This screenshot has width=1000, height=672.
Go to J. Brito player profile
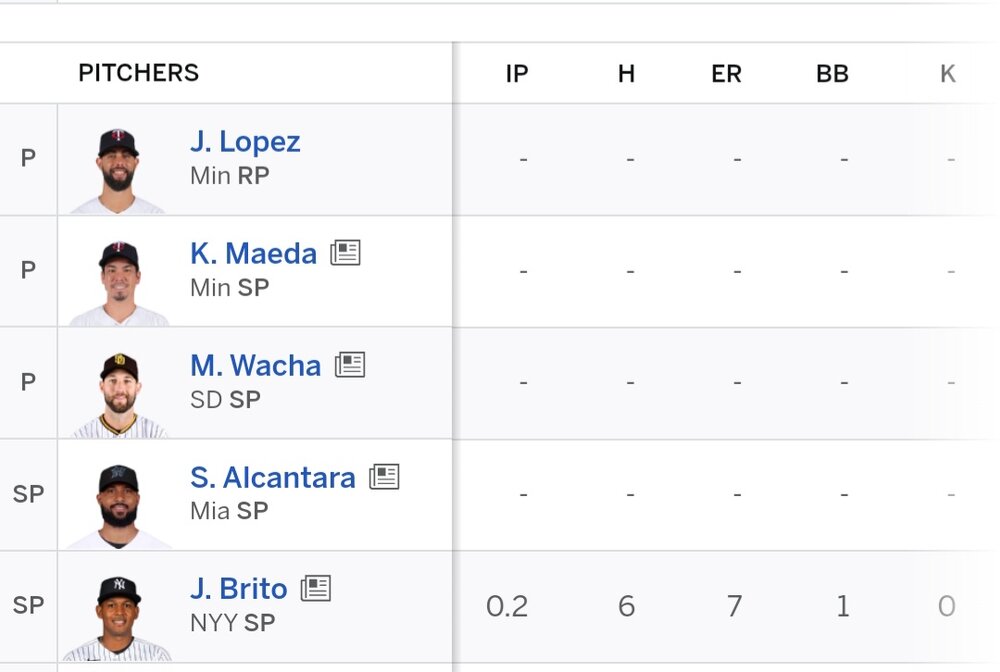click(238, 590)
